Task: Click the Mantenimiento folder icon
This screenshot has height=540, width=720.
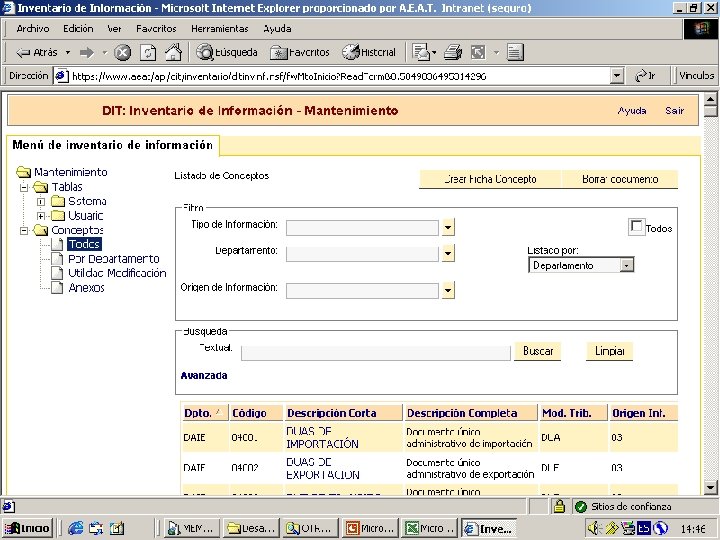Action: 23,172
